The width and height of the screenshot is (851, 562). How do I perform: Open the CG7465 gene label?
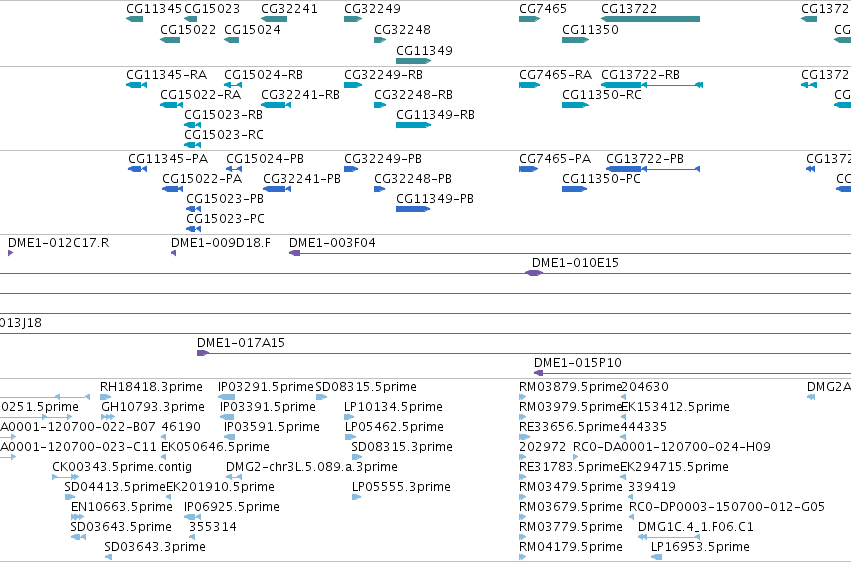click(x=543, y=9)
